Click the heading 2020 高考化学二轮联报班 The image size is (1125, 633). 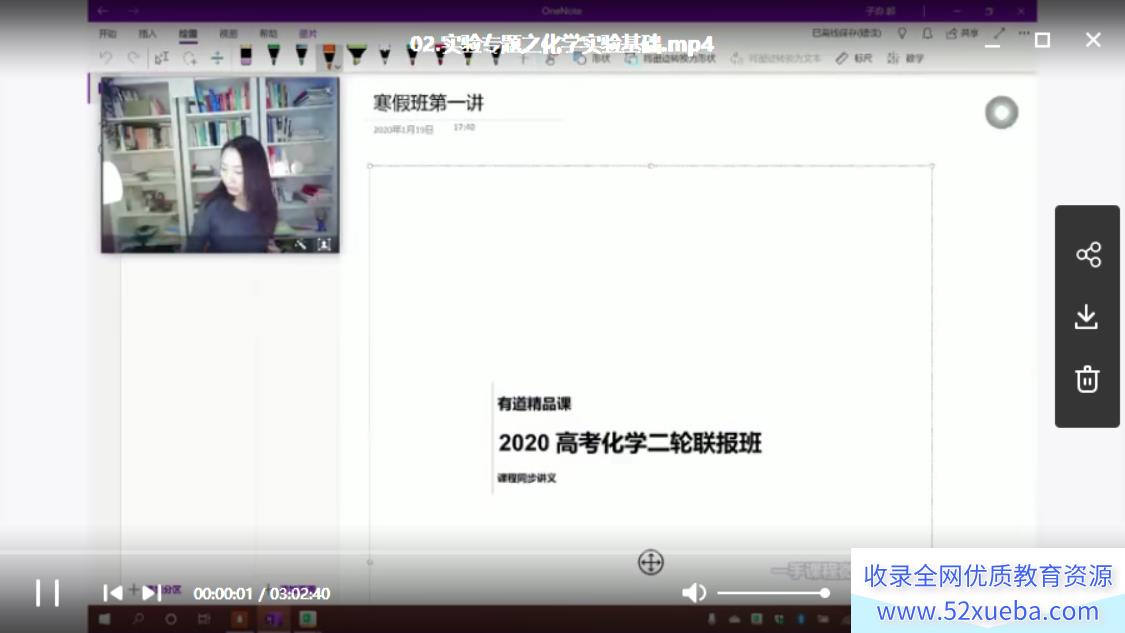pyautogui.click(x=630, y=443)
